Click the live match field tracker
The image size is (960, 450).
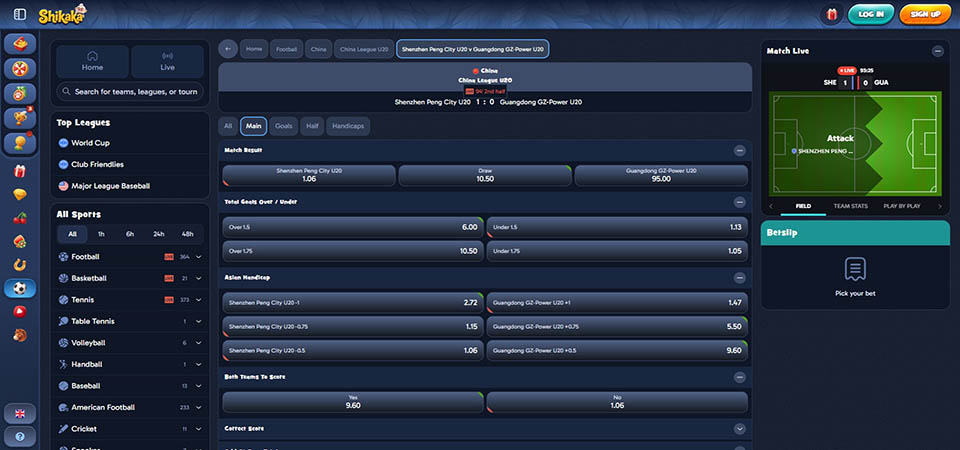coord(855,143)
